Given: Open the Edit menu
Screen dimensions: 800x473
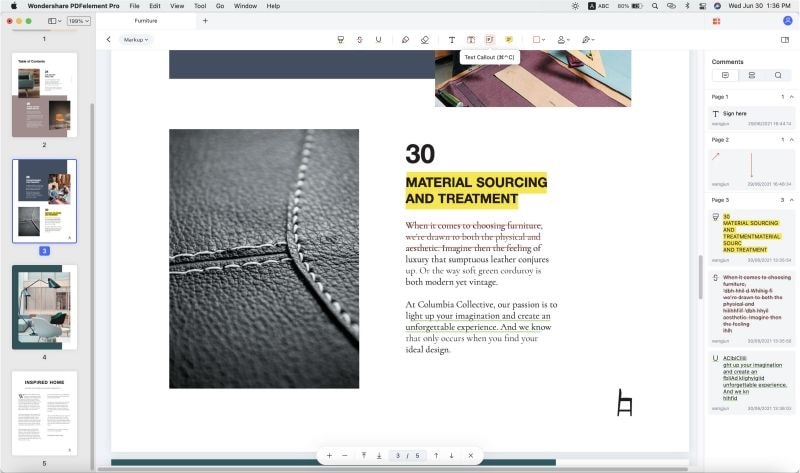Looking at the screenshot, I should point(155,6).
